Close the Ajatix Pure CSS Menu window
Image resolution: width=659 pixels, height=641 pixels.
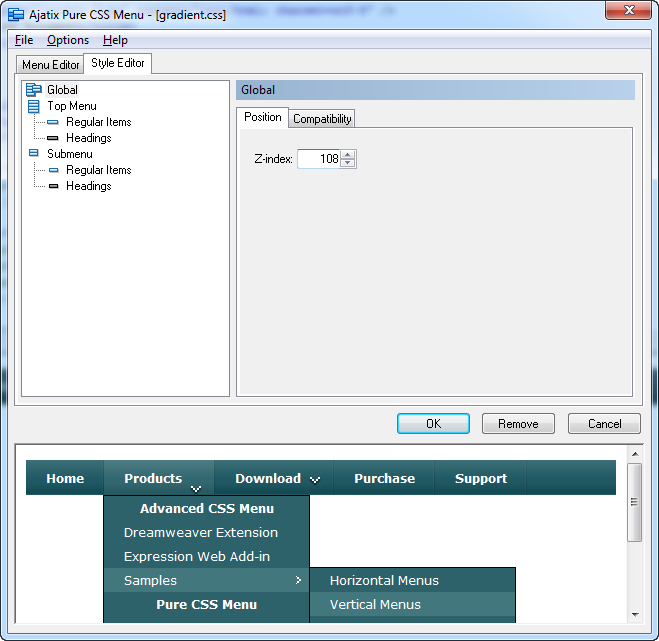click(629, 10)
